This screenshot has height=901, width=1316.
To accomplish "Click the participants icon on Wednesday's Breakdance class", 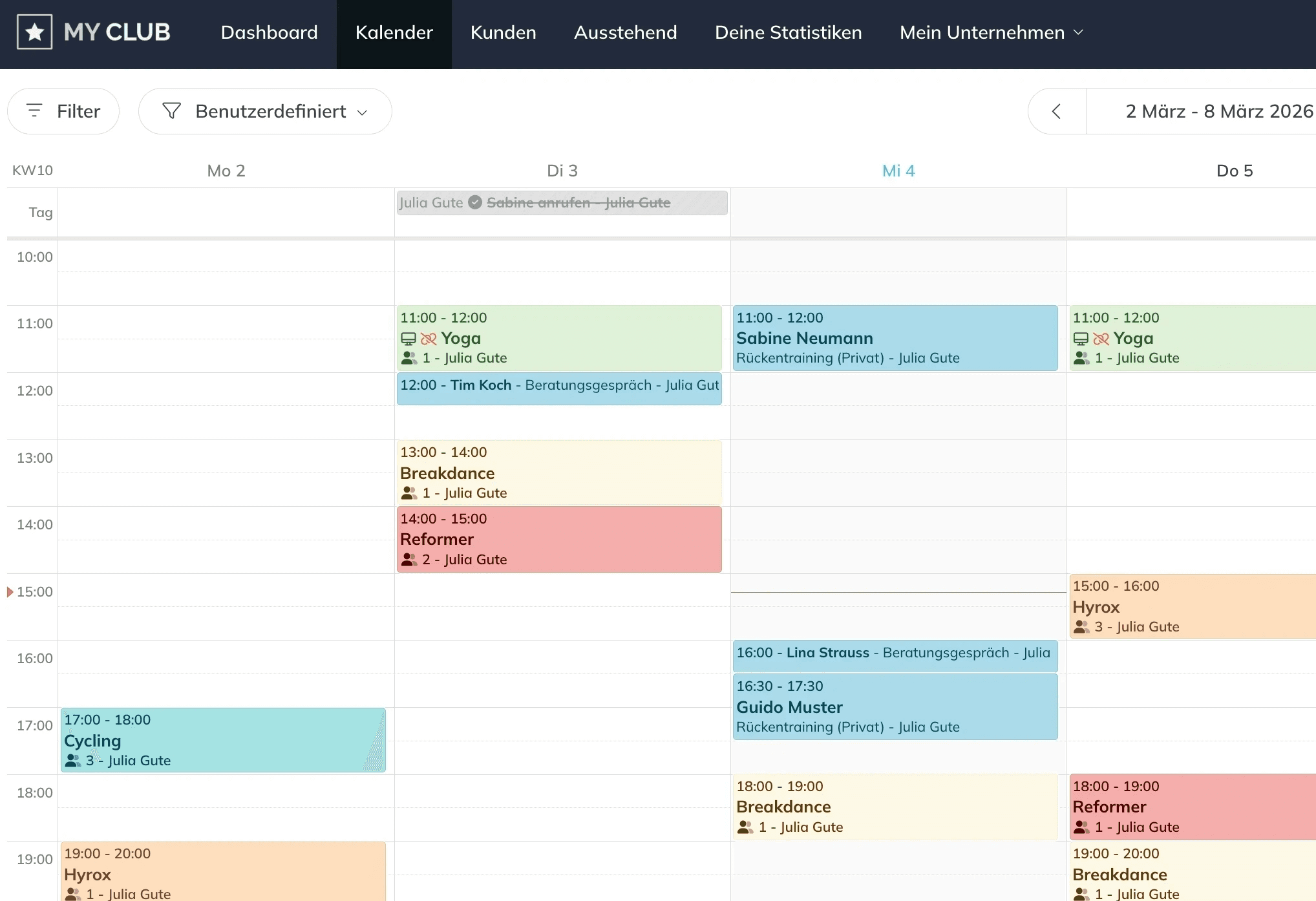I will (745, 827).
